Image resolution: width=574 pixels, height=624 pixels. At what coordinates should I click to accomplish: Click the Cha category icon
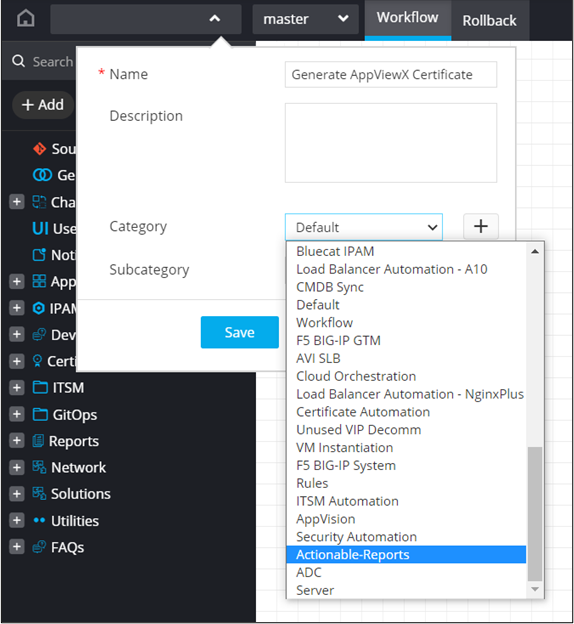[x=39, y=202]
